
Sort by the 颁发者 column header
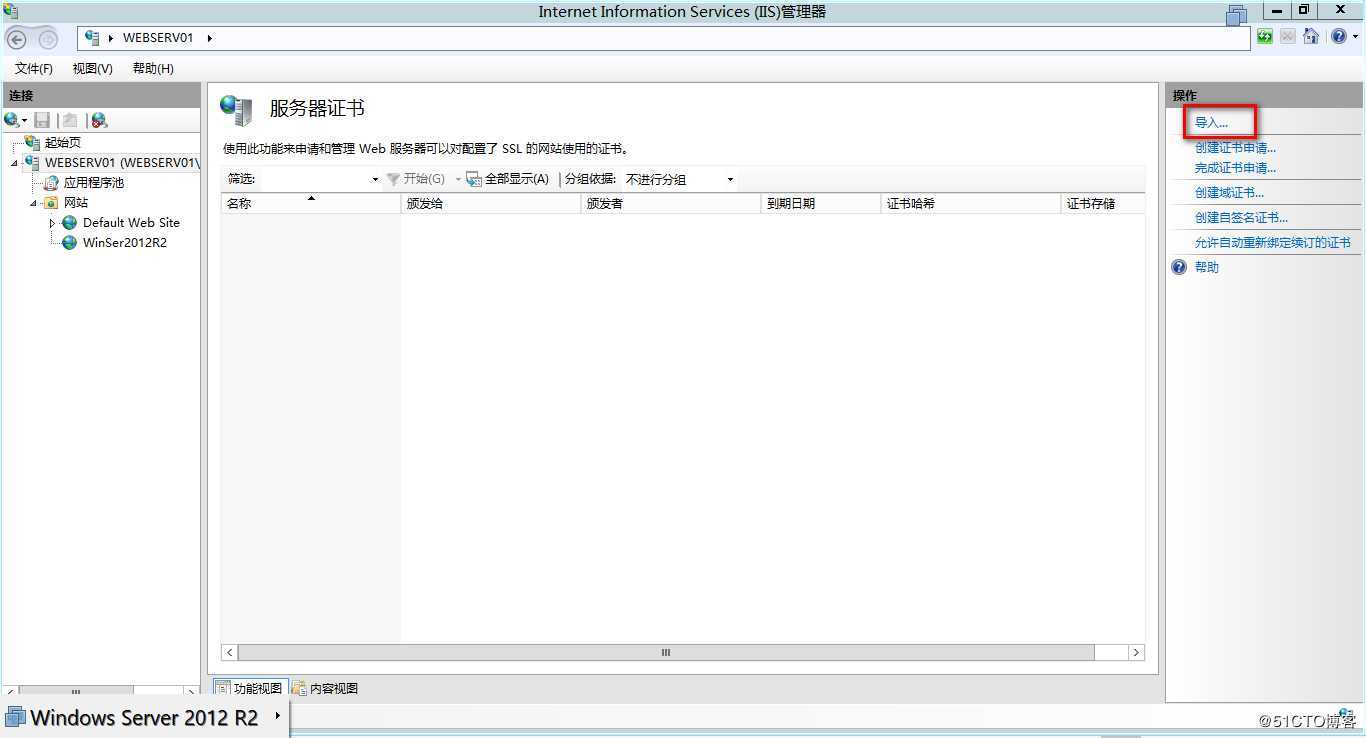click(670, 203)
